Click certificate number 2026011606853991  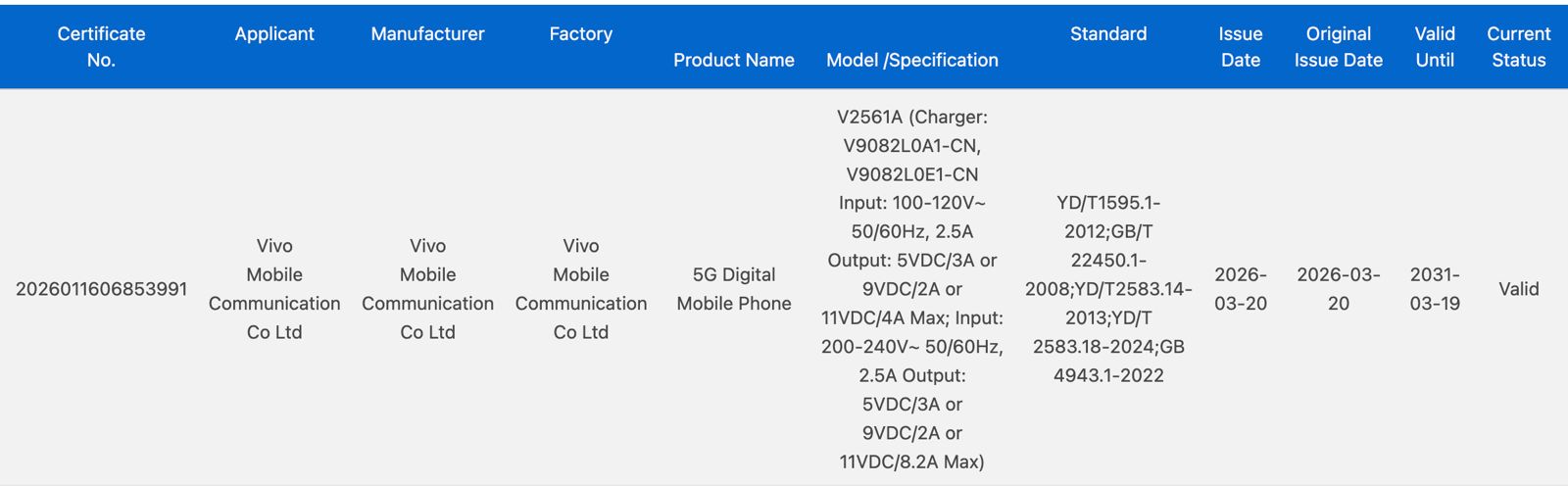click(101, 289)
